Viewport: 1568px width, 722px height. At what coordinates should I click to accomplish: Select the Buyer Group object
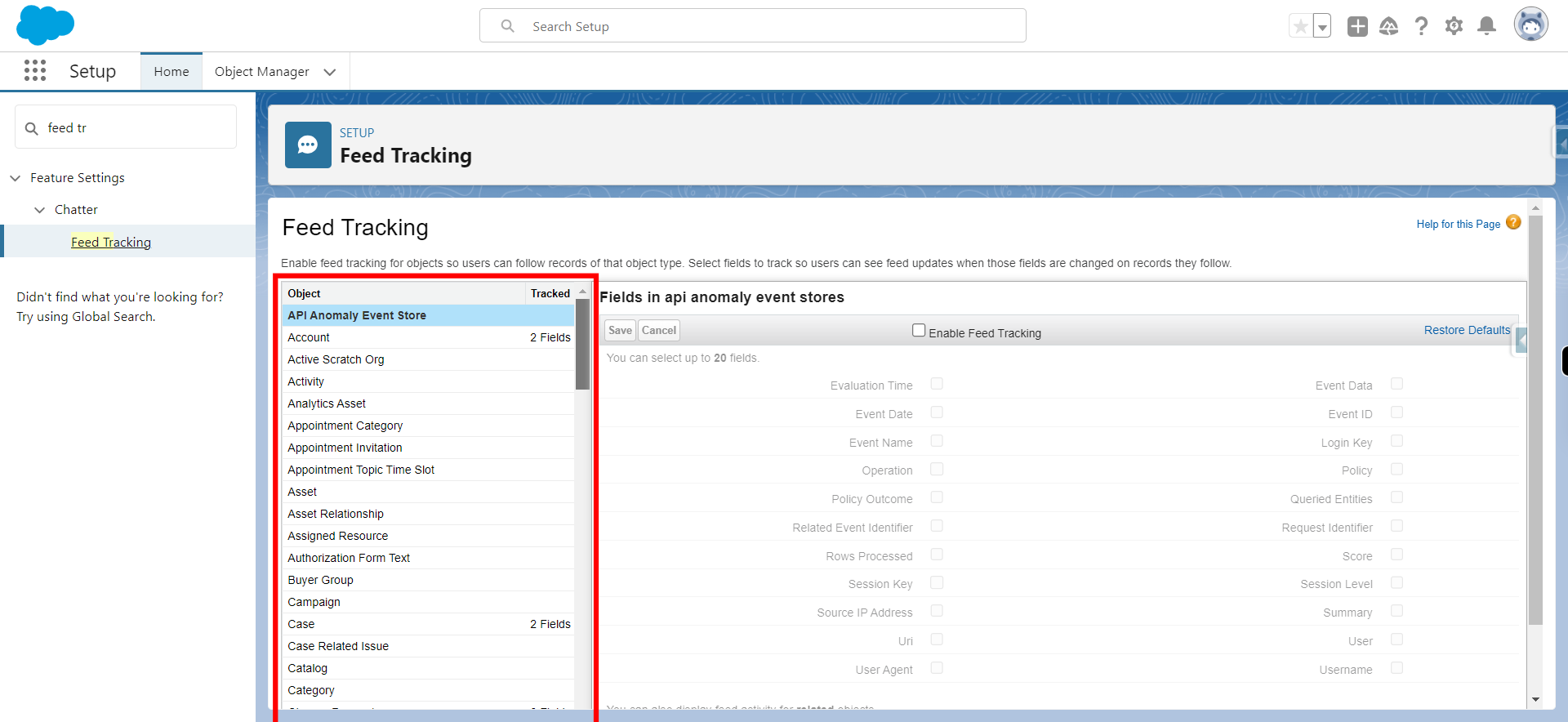click(428, 580)
